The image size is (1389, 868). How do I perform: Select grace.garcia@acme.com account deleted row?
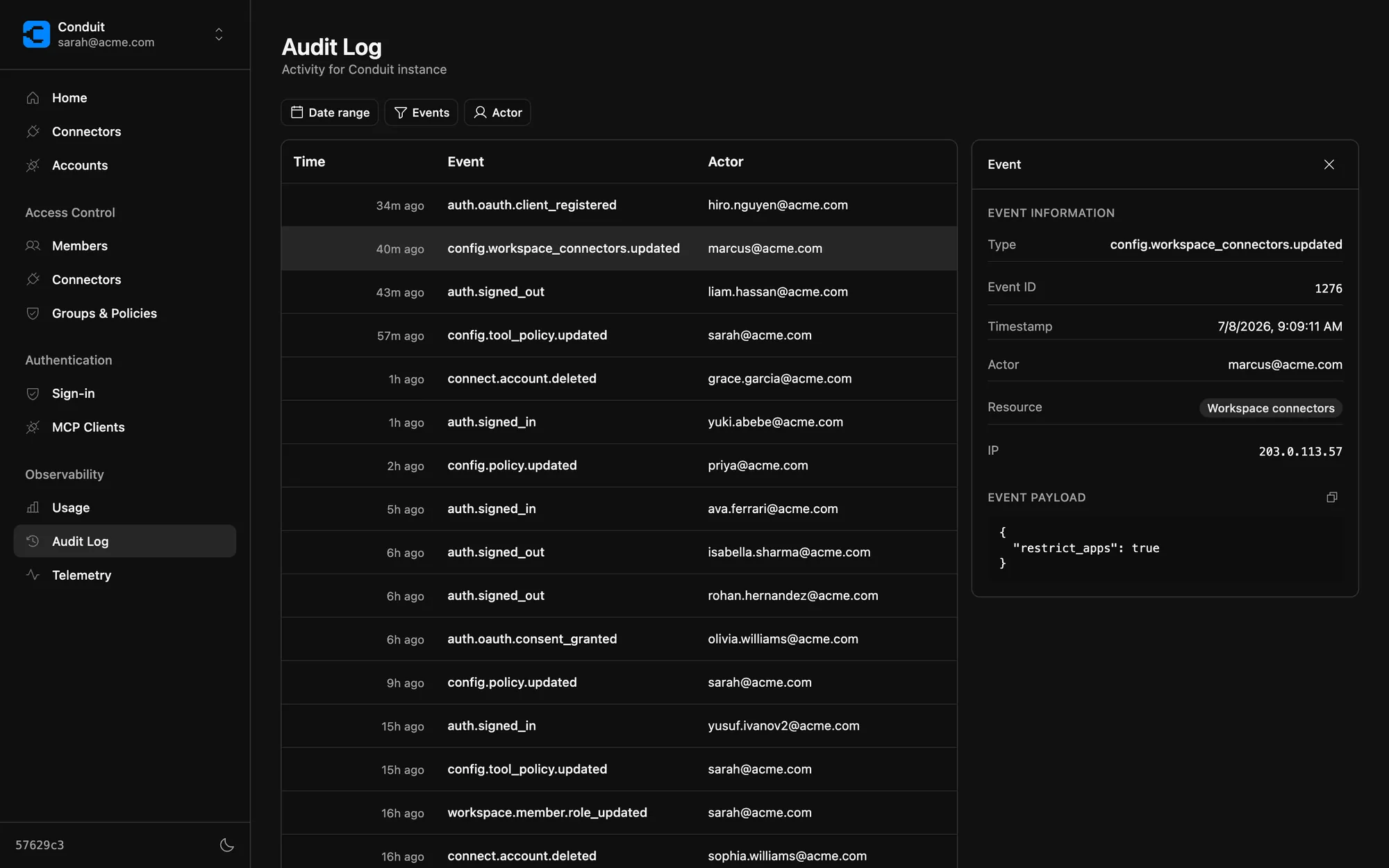[619, 378]
